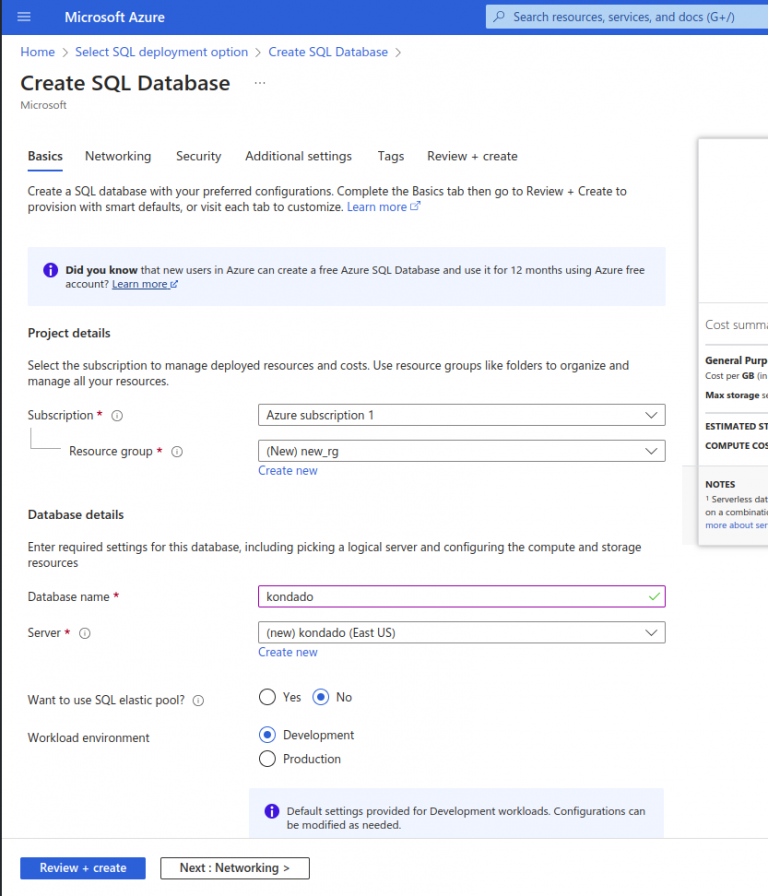Choose Production workload environment

267,759
